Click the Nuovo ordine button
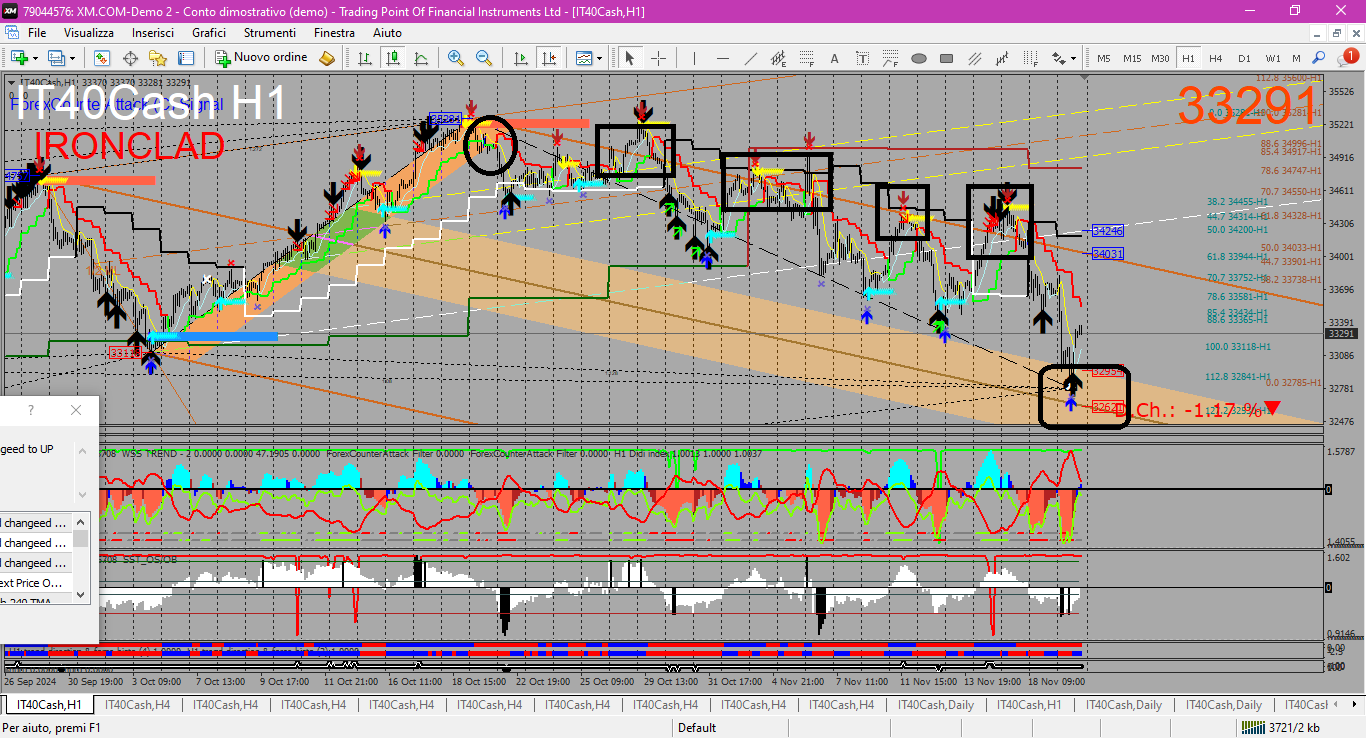The height and width of the screenshot is (738, 1366). (262, 58)
